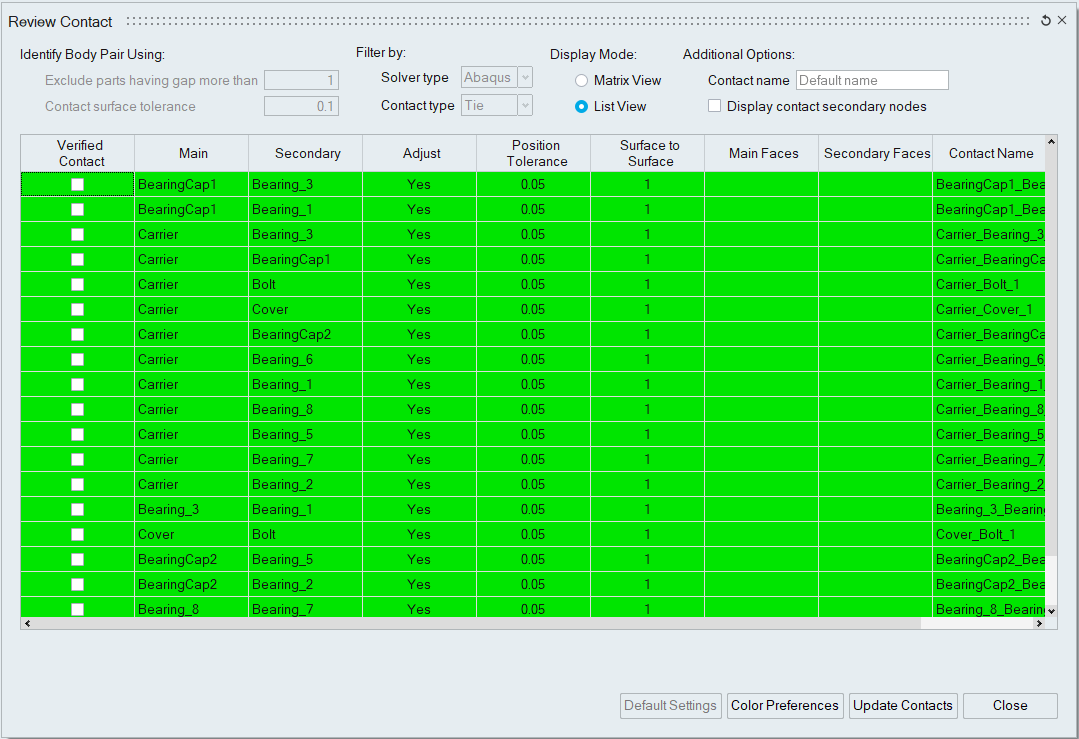Screen dimensions: 1079x739
Task: Check Verified Contact for Cover Bolt row
Action: click(77, 535)
